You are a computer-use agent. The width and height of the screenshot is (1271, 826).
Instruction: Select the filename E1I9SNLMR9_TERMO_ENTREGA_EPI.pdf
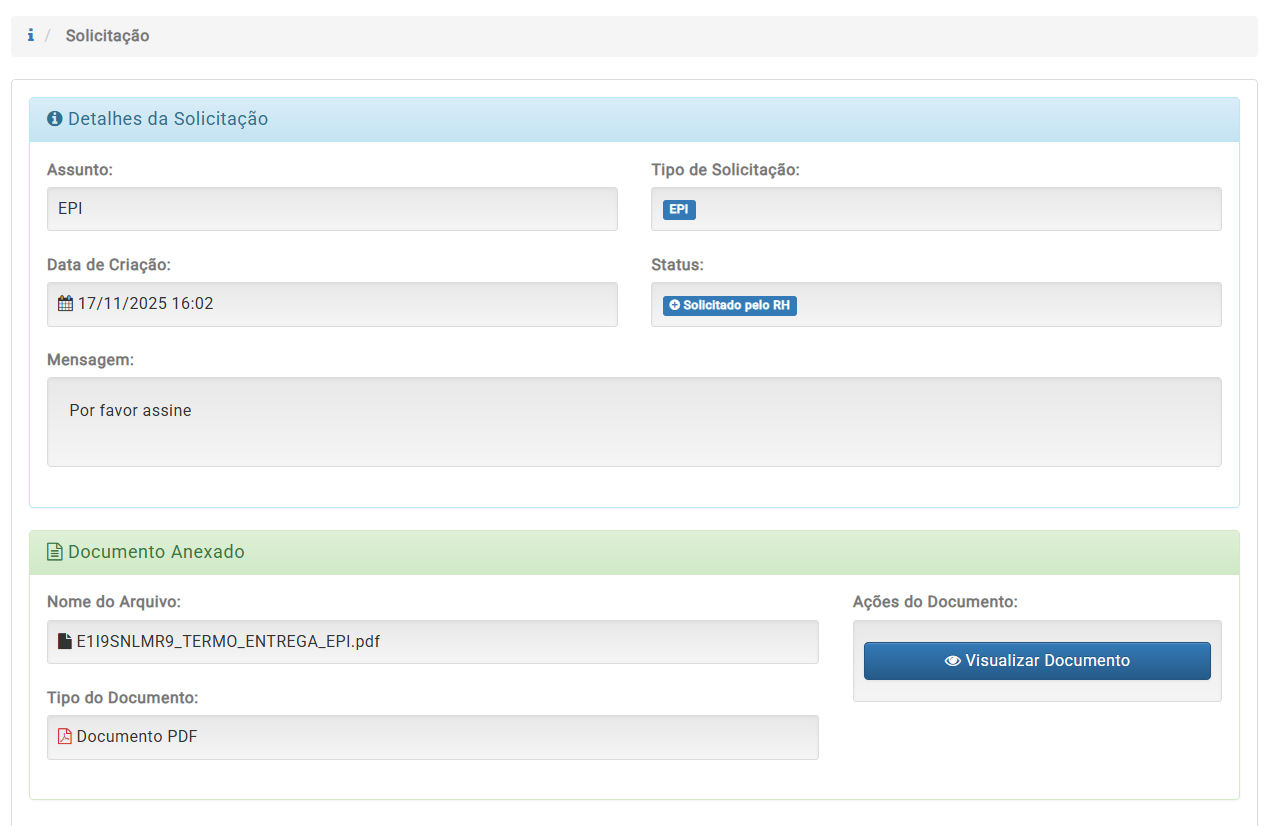228,642
